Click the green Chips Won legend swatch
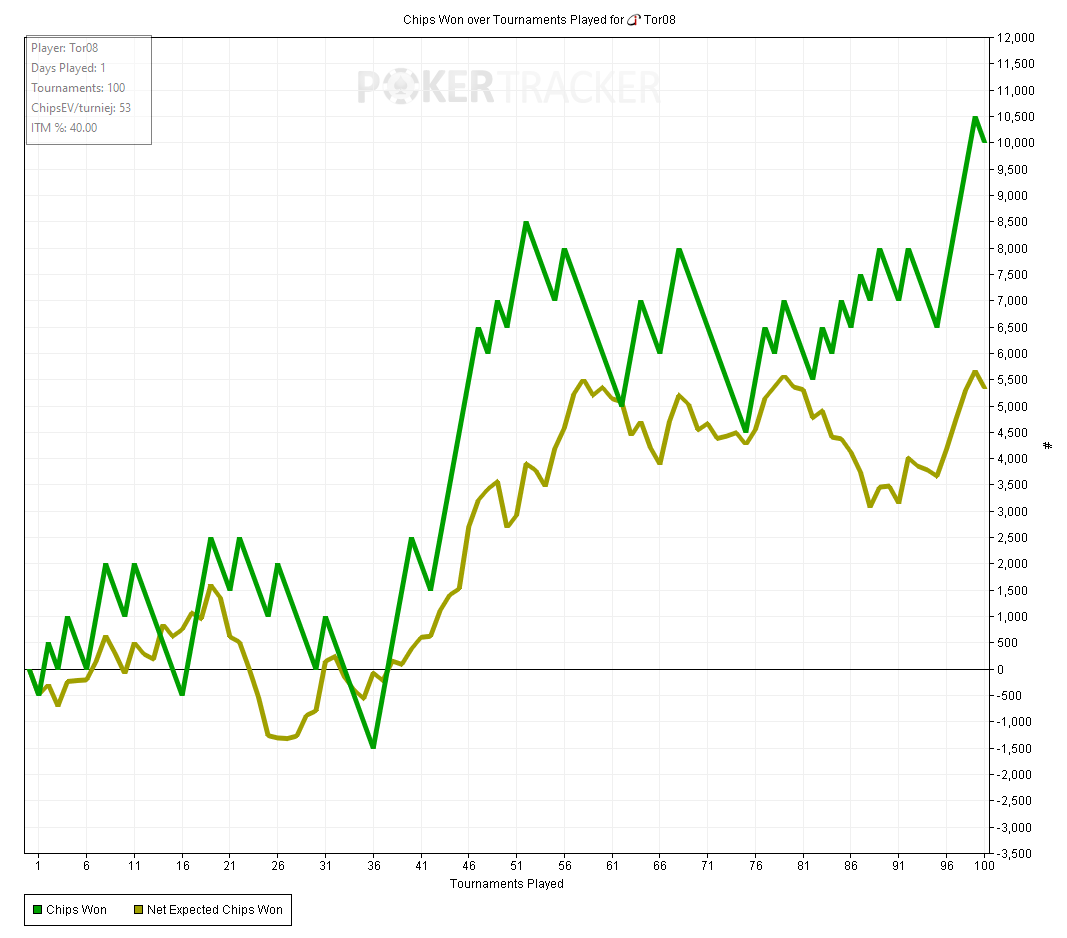1067x938 pixels. [38, 909]
